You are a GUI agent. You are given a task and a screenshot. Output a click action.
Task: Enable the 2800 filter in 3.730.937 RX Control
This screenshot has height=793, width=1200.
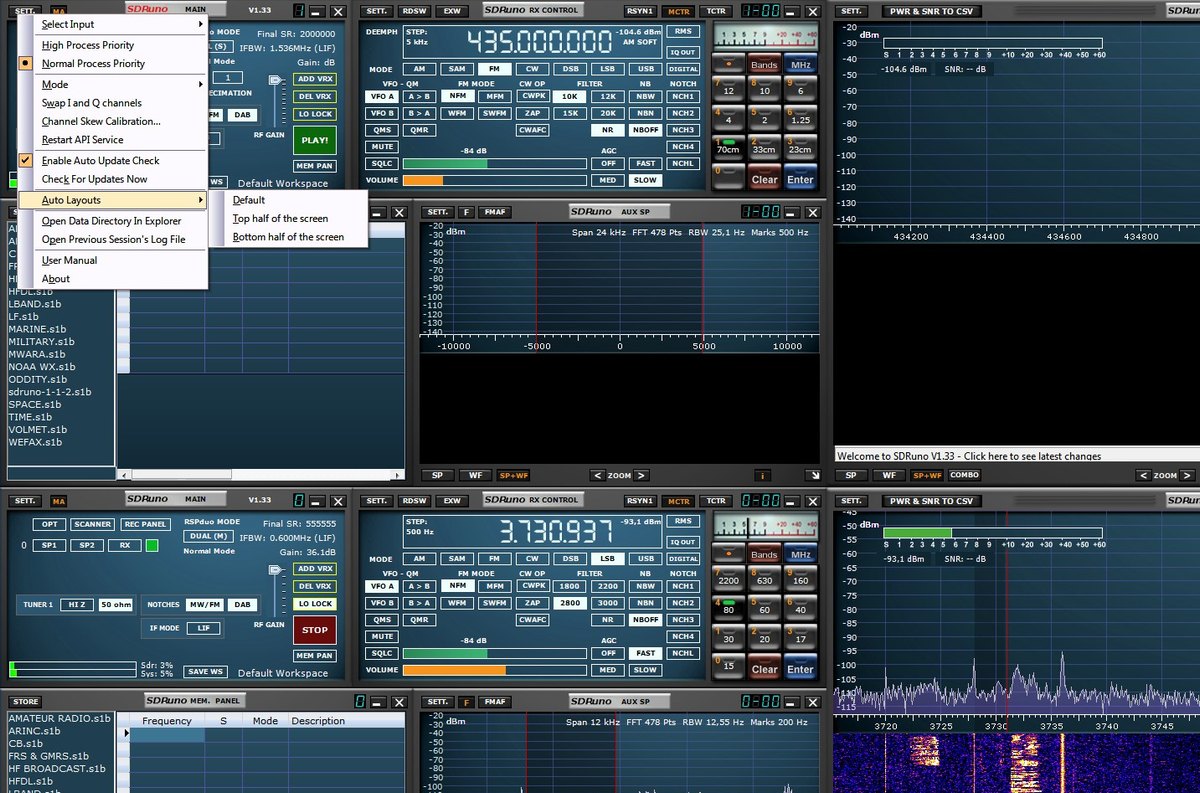click(x=569, y=603)
